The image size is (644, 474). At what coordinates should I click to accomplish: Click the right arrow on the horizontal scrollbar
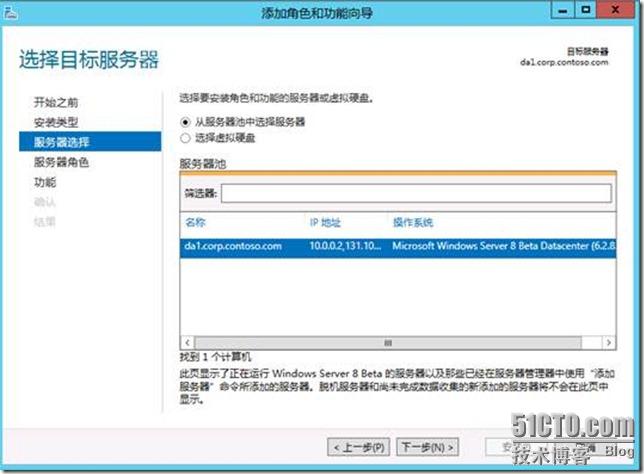(609, 343)
